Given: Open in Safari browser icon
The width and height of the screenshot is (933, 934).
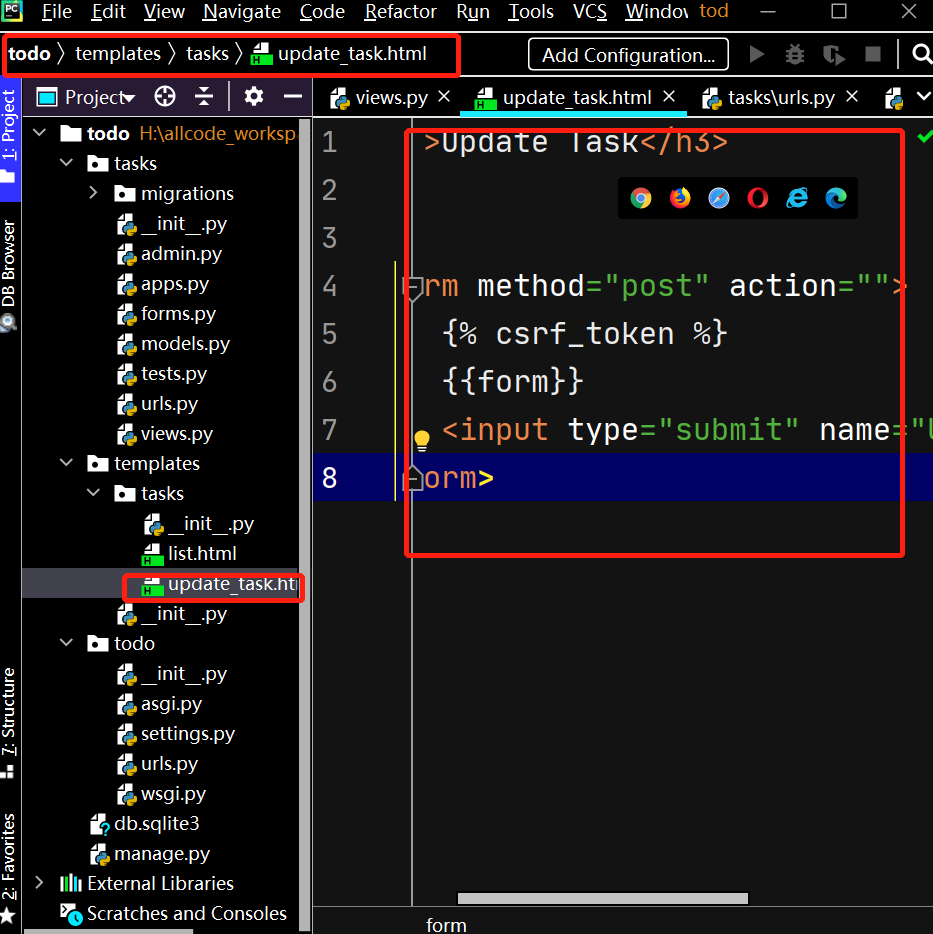Looking at the screenshot, I should (719, 198).
